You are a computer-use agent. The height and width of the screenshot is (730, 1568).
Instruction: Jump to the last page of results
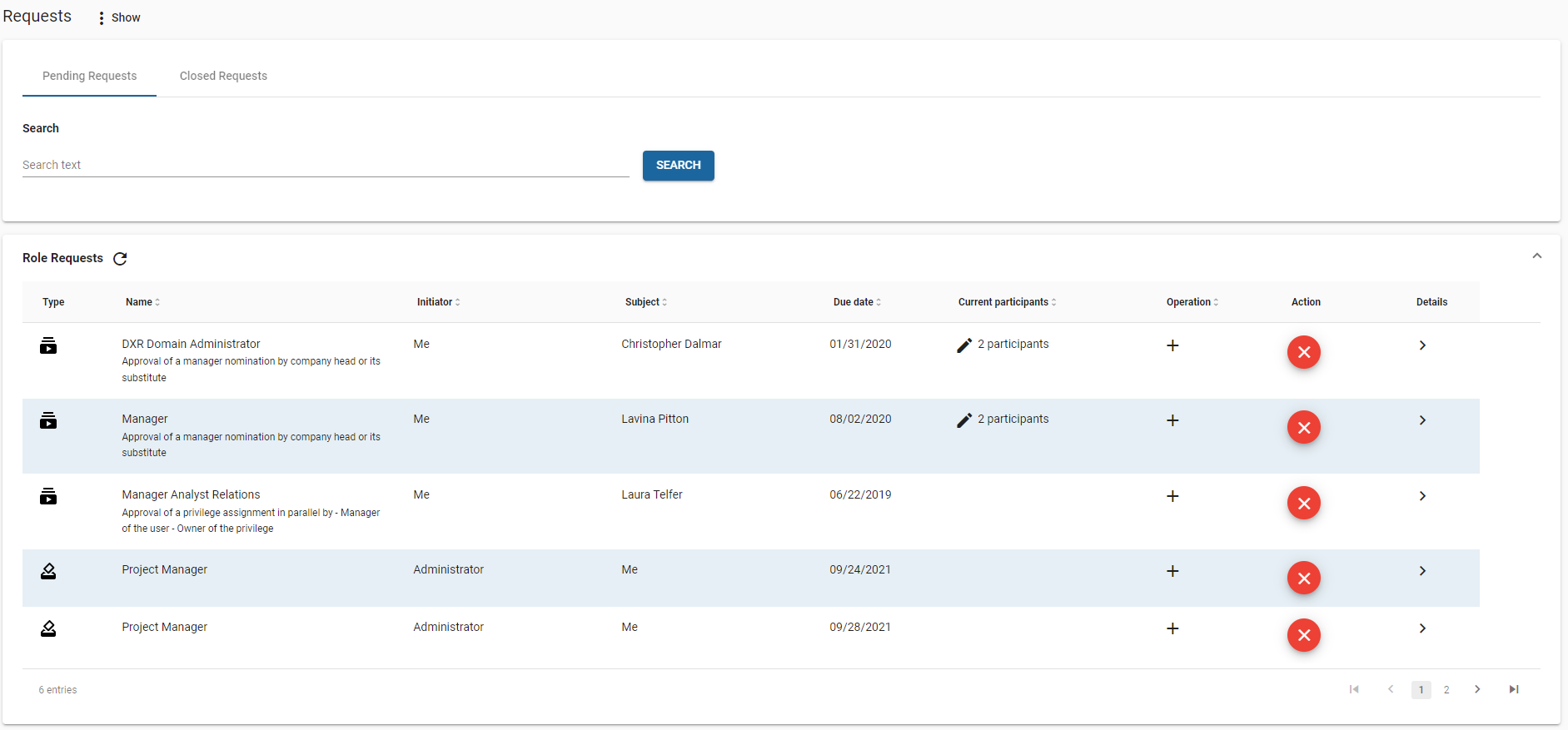coord(1513,689)
